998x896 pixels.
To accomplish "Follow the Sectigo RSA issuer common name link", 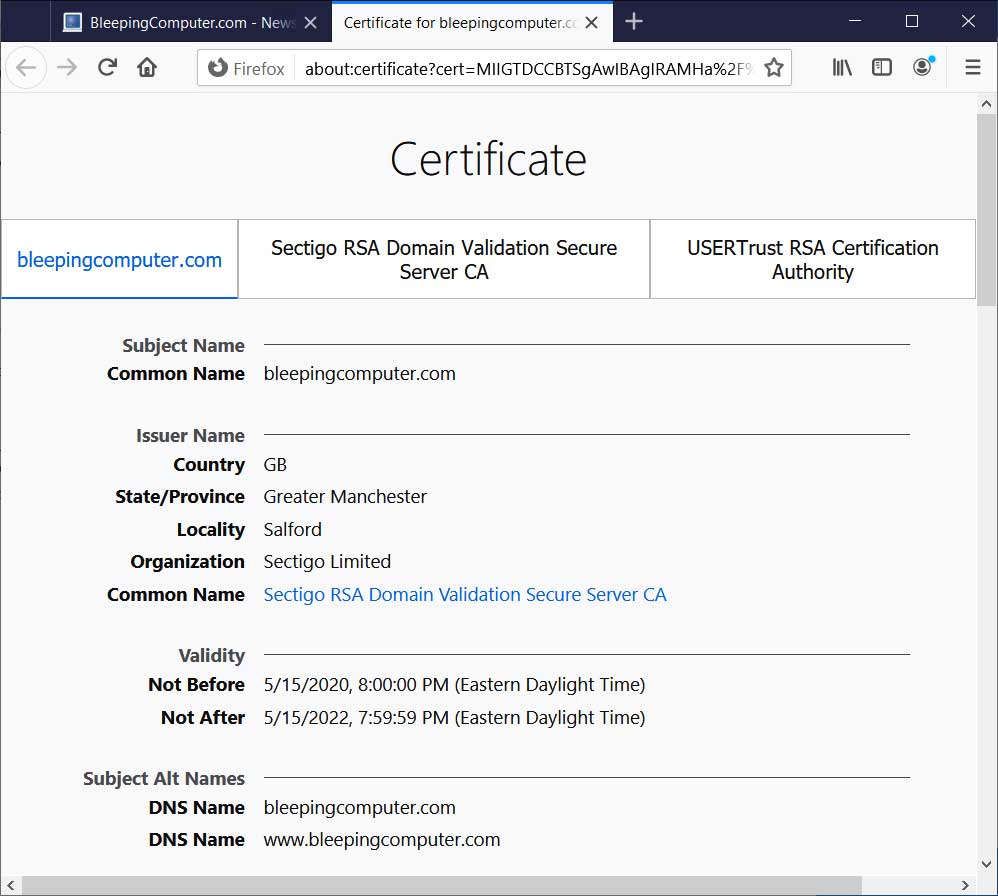I will pos(465,594).
